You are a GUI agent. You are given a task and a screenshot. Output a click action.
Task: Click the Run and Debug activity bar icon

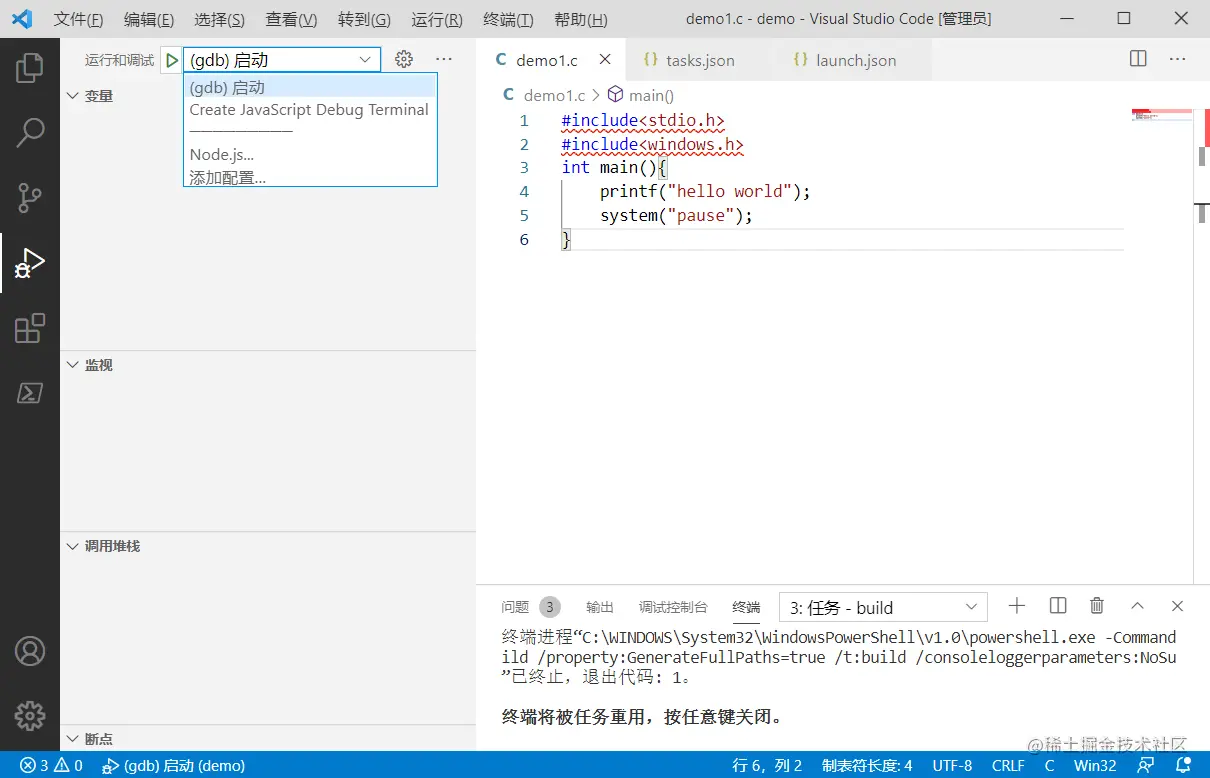click(30, 262)
